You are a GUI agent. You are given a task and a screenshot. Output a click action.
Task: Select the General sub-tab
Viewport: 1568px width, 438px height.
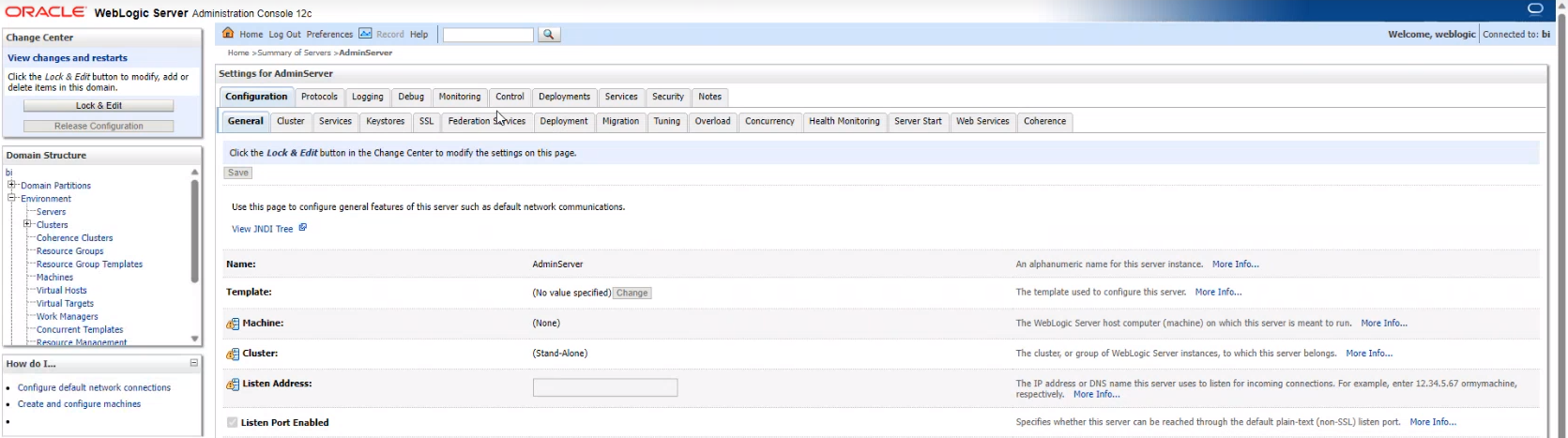click(x=246, y=121)
